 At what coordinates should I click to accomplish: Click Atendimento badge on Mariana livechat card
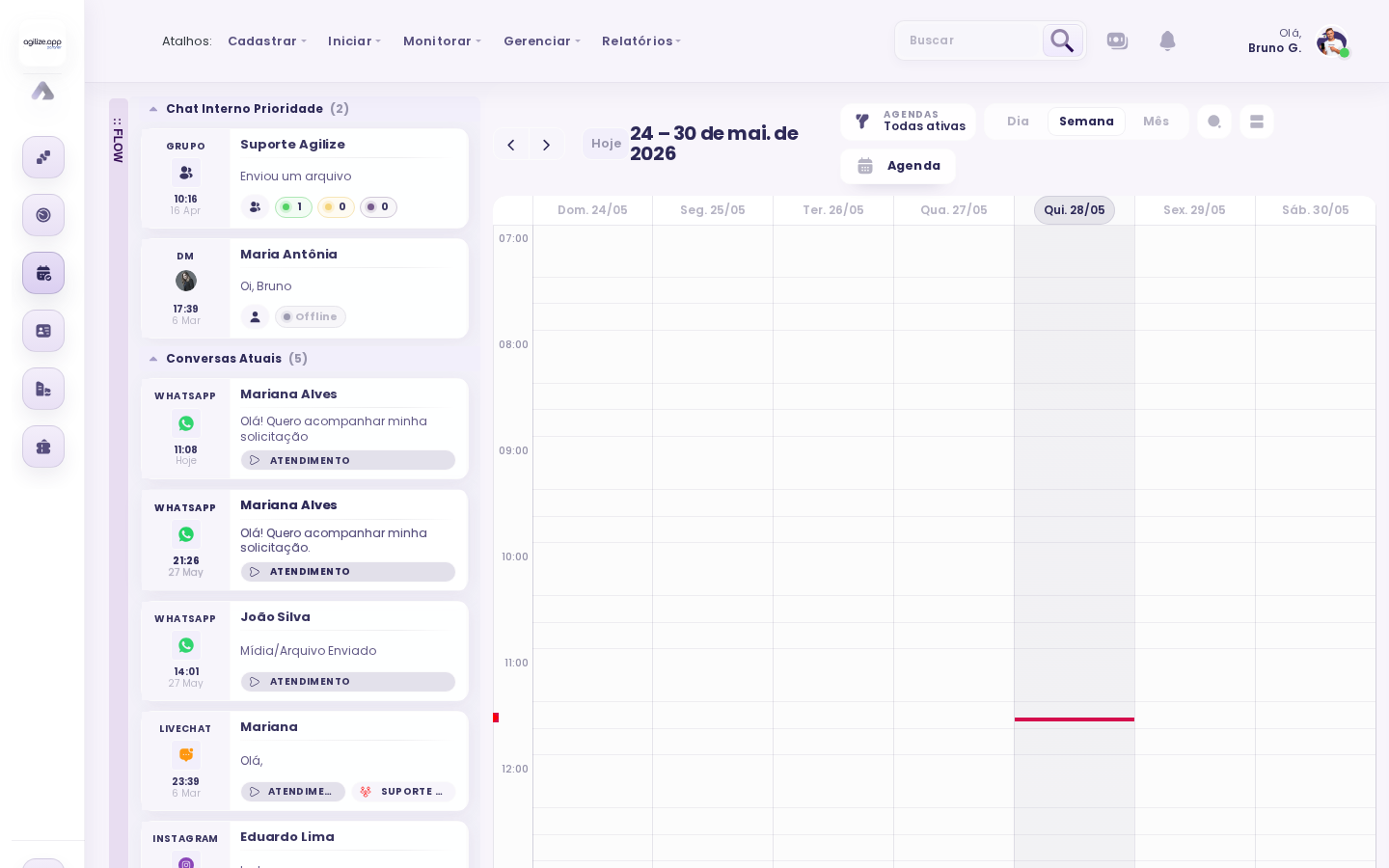(293, 792)
